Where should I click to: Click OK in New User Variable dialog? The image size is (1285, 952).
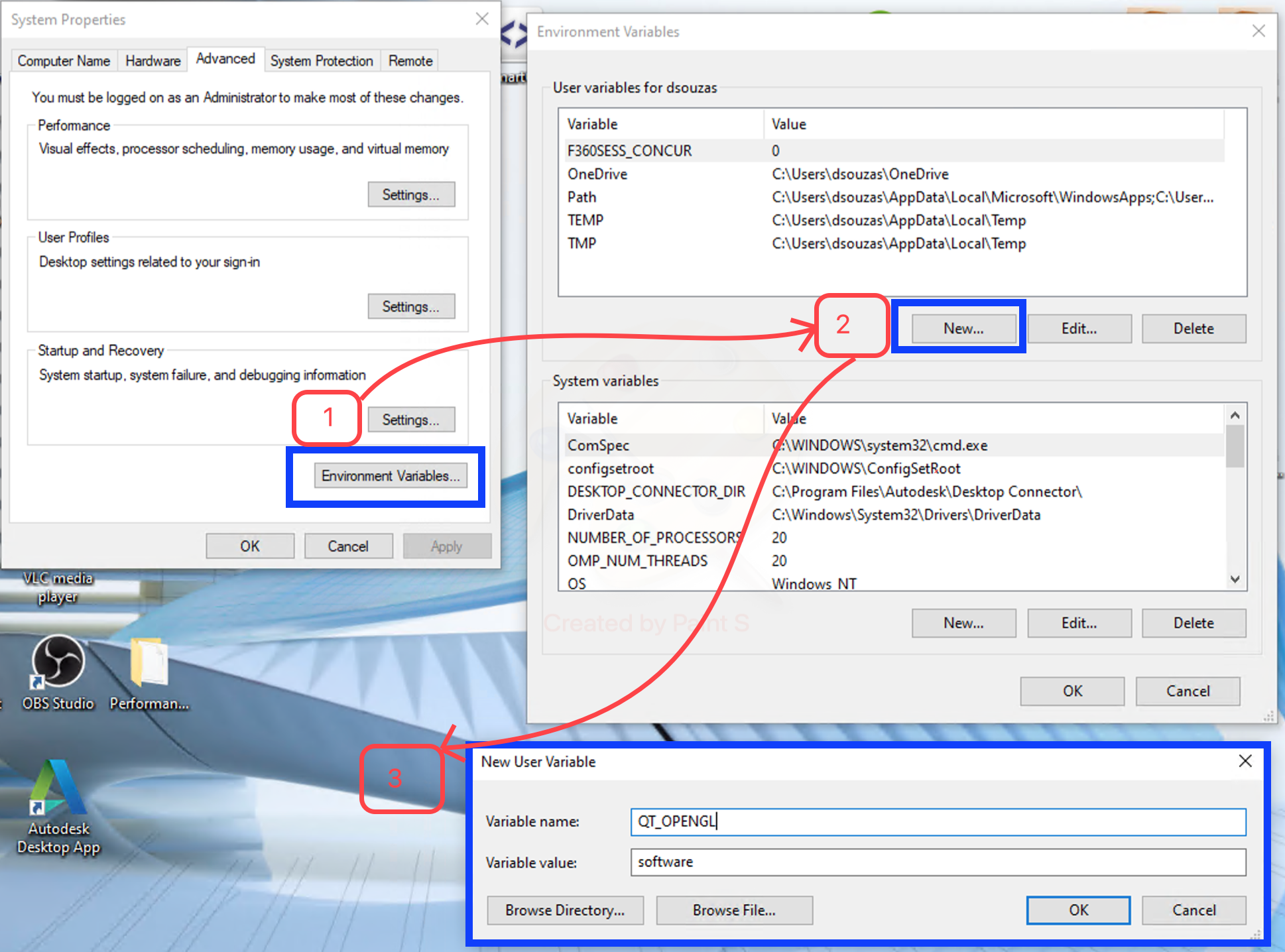[x=1078, y=910]
